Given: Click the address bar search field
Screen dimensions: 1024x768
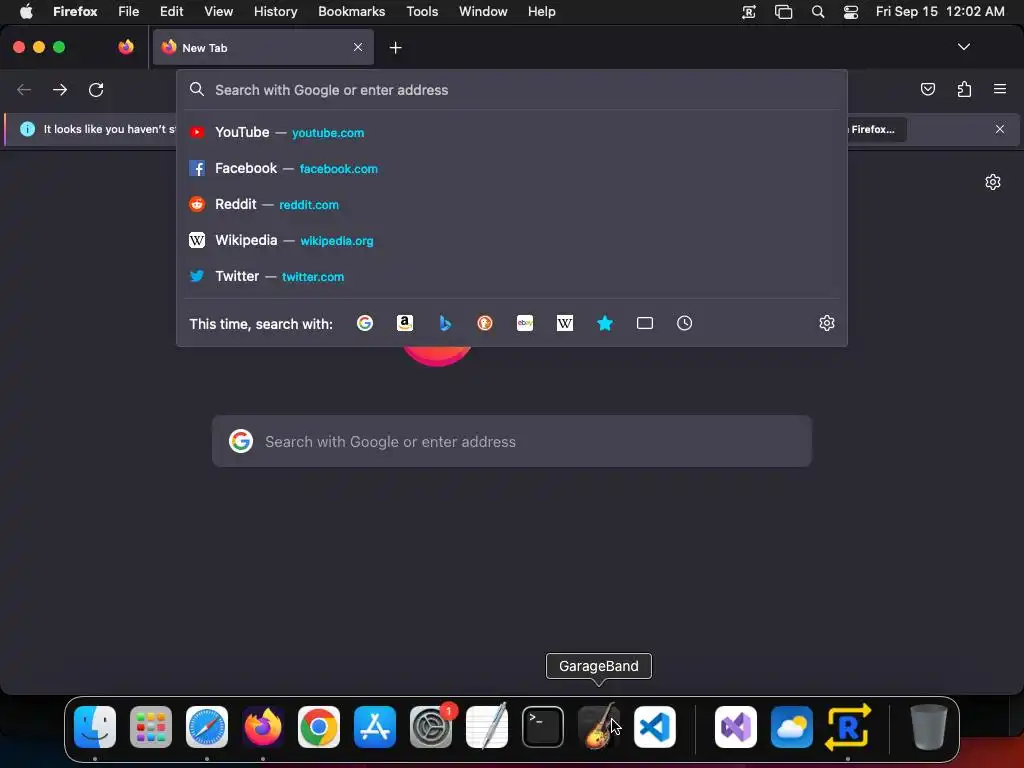Looking at the screenshot, I should click(x=512, y=90).
